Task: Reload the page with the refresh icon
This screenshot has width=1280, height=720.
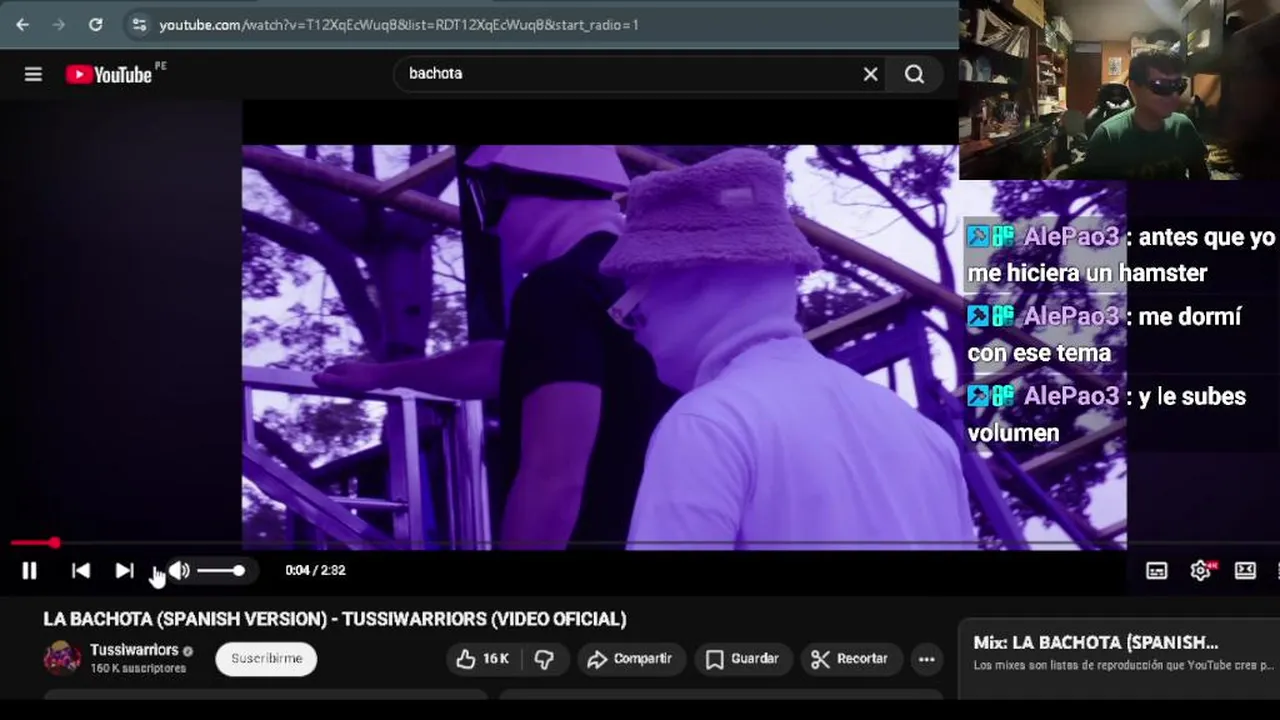Action: pyautogui.click(x=95, y=25)
